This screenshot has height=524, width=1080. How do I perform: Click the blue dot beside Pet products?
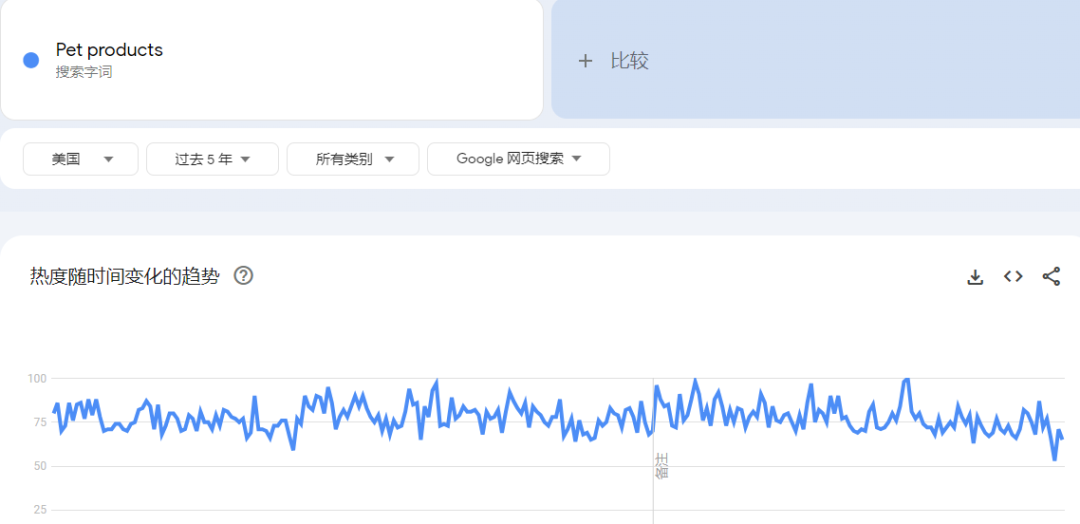coord(31,60)
